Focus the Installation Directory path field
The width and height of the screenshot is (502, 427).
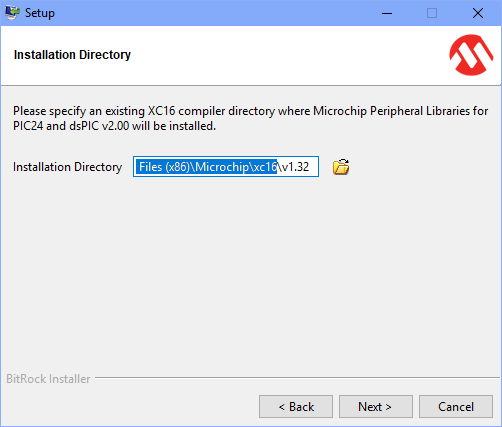point(226,167)
